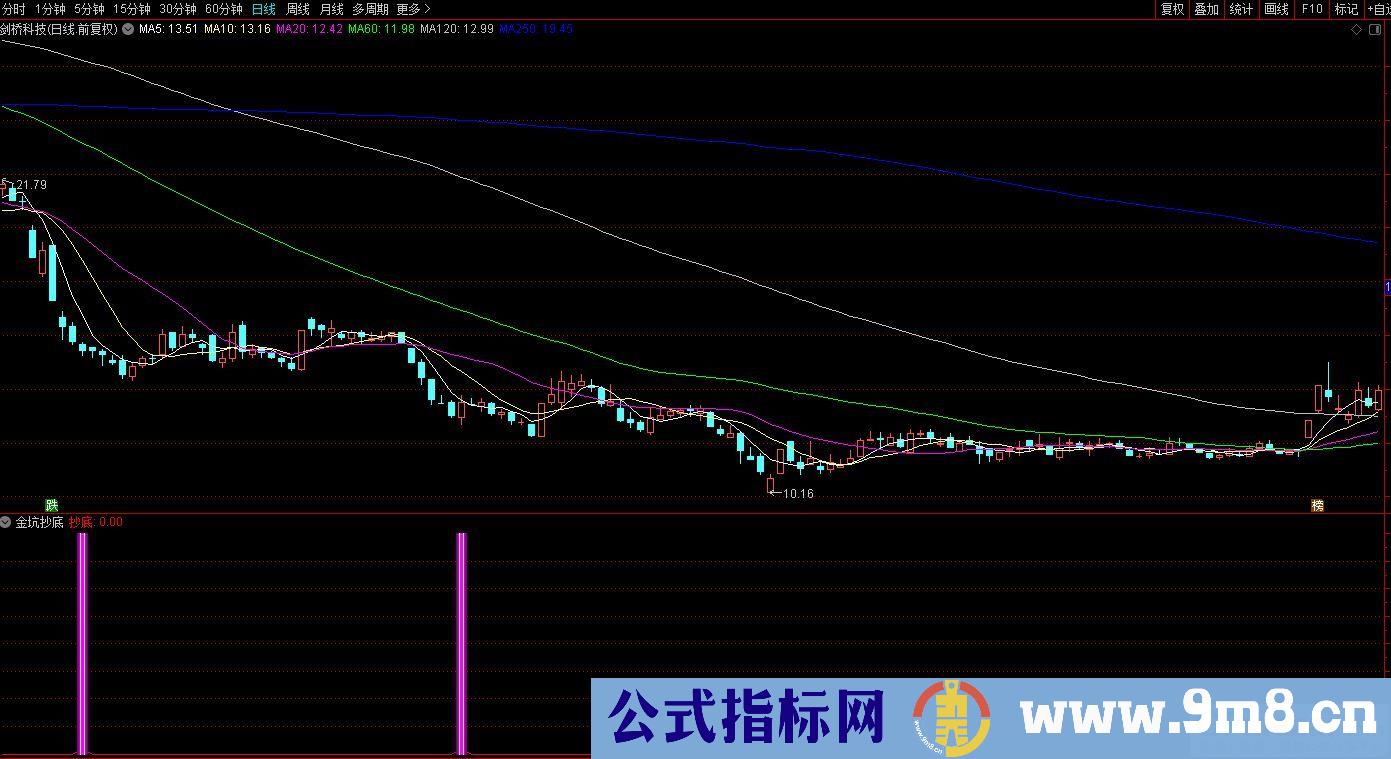The width and height of the screenshot is (1391, 759).
Task: Click the 榜 label below the chart
Action: pos(1320,506)
